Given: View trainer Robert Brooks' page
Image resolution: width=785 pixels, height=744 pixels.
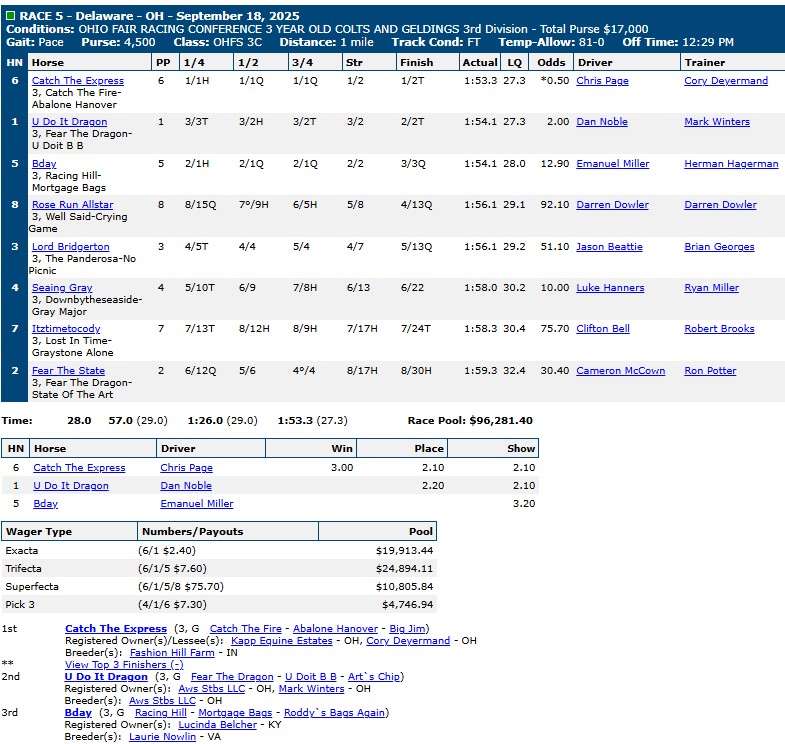Looking at the screenshot, I should click(719, 329).
